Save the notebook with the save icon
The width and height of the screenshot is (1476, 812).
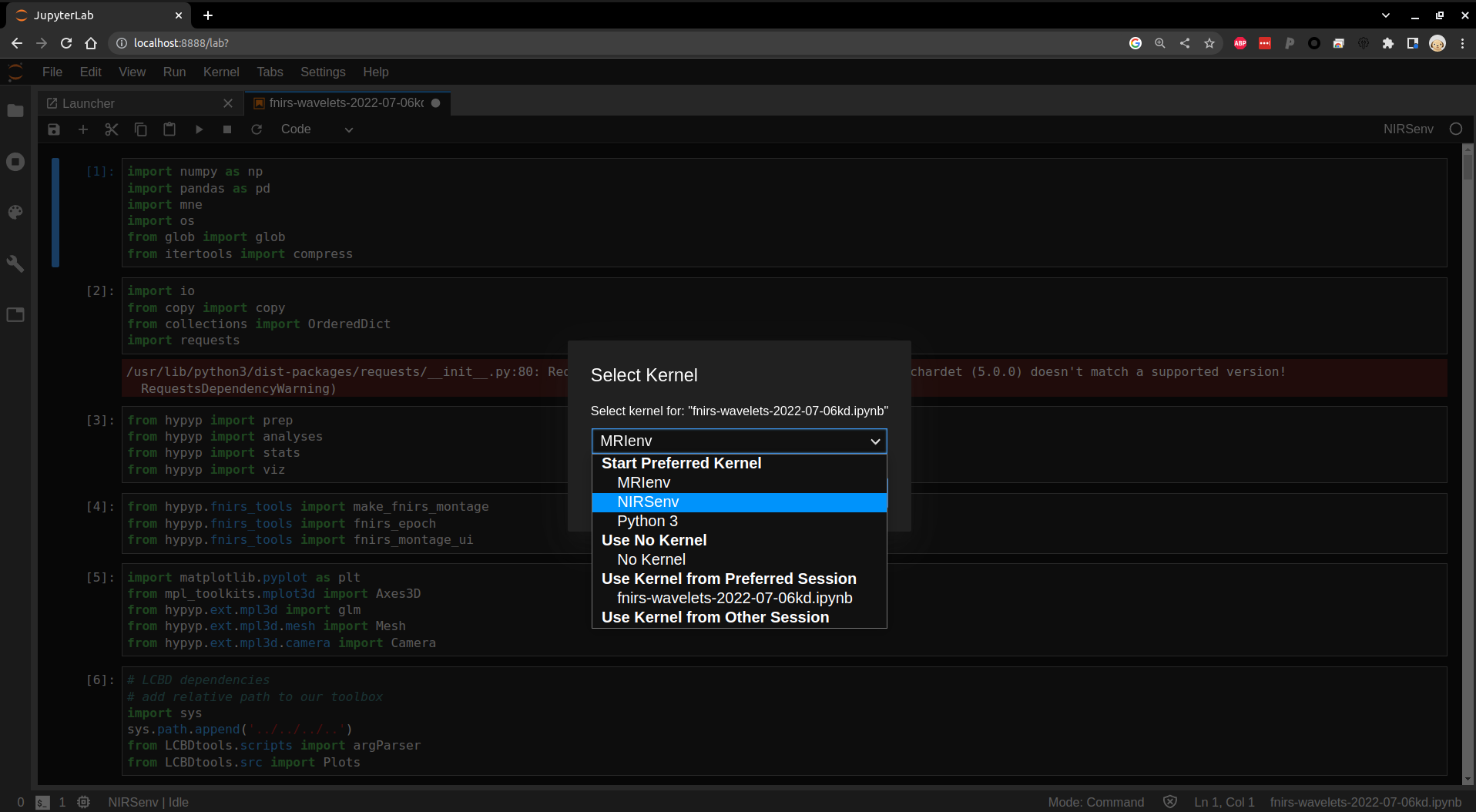[x=54, y=129]
